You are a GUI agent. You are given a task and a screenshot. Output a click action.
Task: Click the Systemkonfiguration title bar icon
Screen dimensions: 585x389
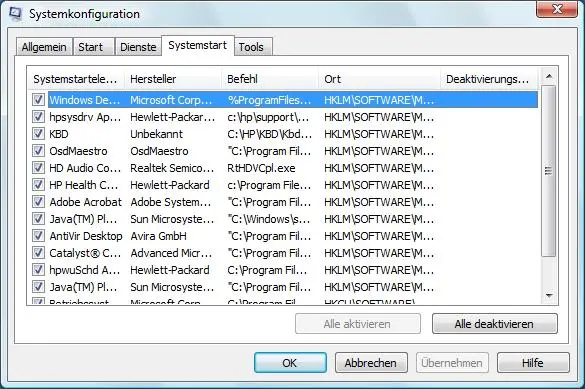[x=15, y=14]
